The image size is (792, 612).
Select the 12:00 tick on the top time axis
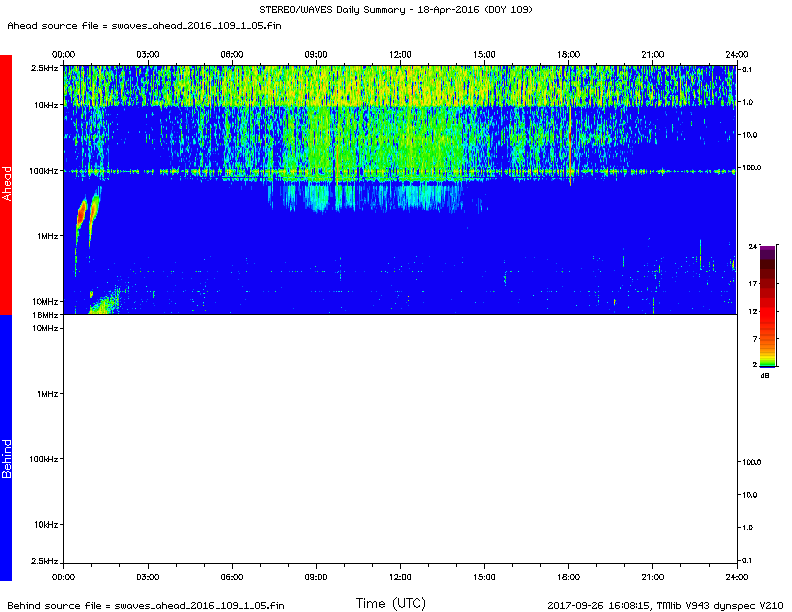tap(400, 54)
